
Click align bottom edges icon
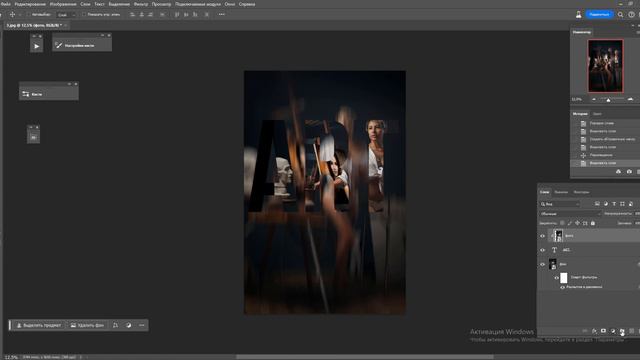coord(195,14)
